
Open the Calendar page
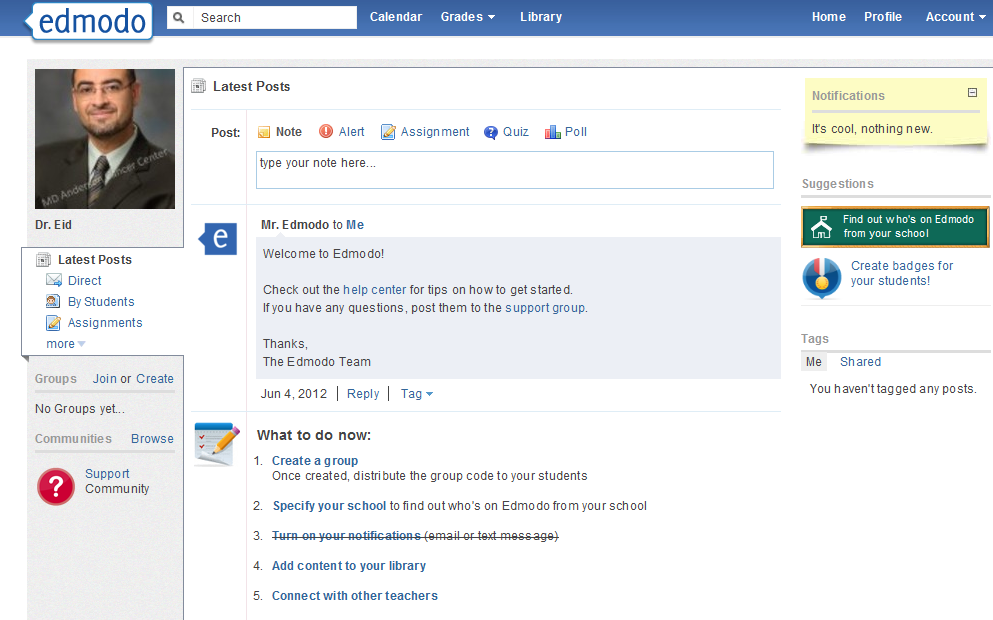pyautogui.click(x=396, y=17)
